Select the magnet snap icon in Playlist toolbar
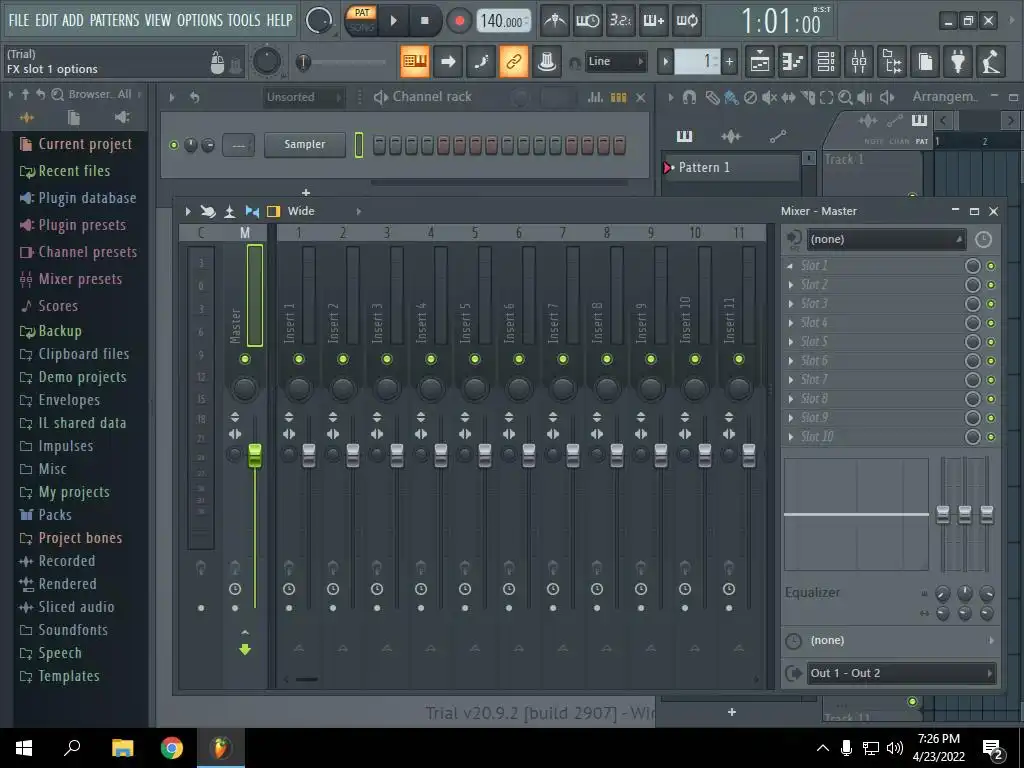1024x768 pixels. coord(689,97)
